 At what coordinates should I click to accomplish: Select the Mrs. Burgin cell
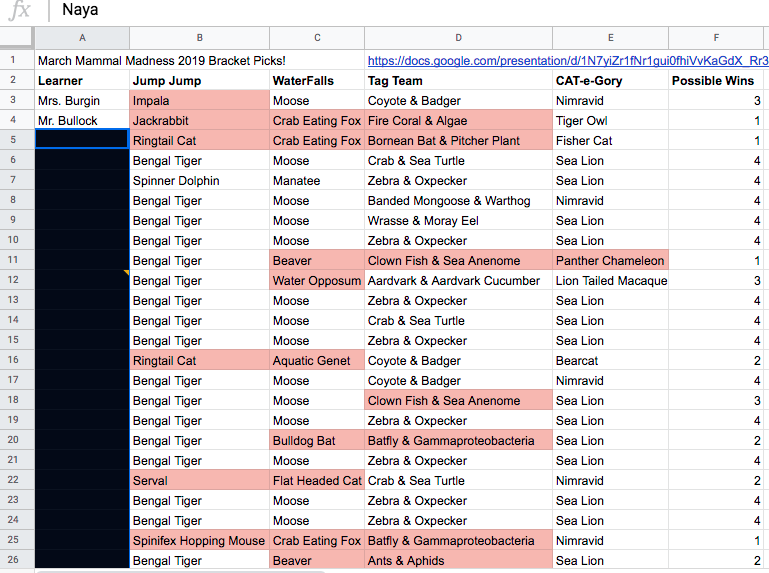[82, 101]
